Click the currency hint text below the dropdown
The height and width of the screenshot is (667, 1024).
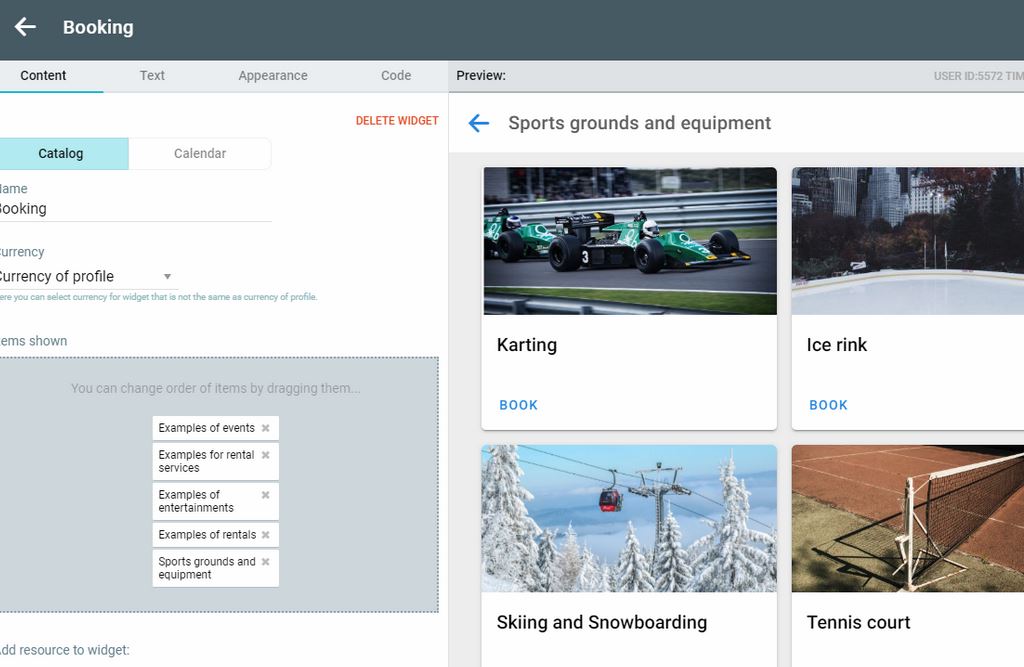(159, 297)
